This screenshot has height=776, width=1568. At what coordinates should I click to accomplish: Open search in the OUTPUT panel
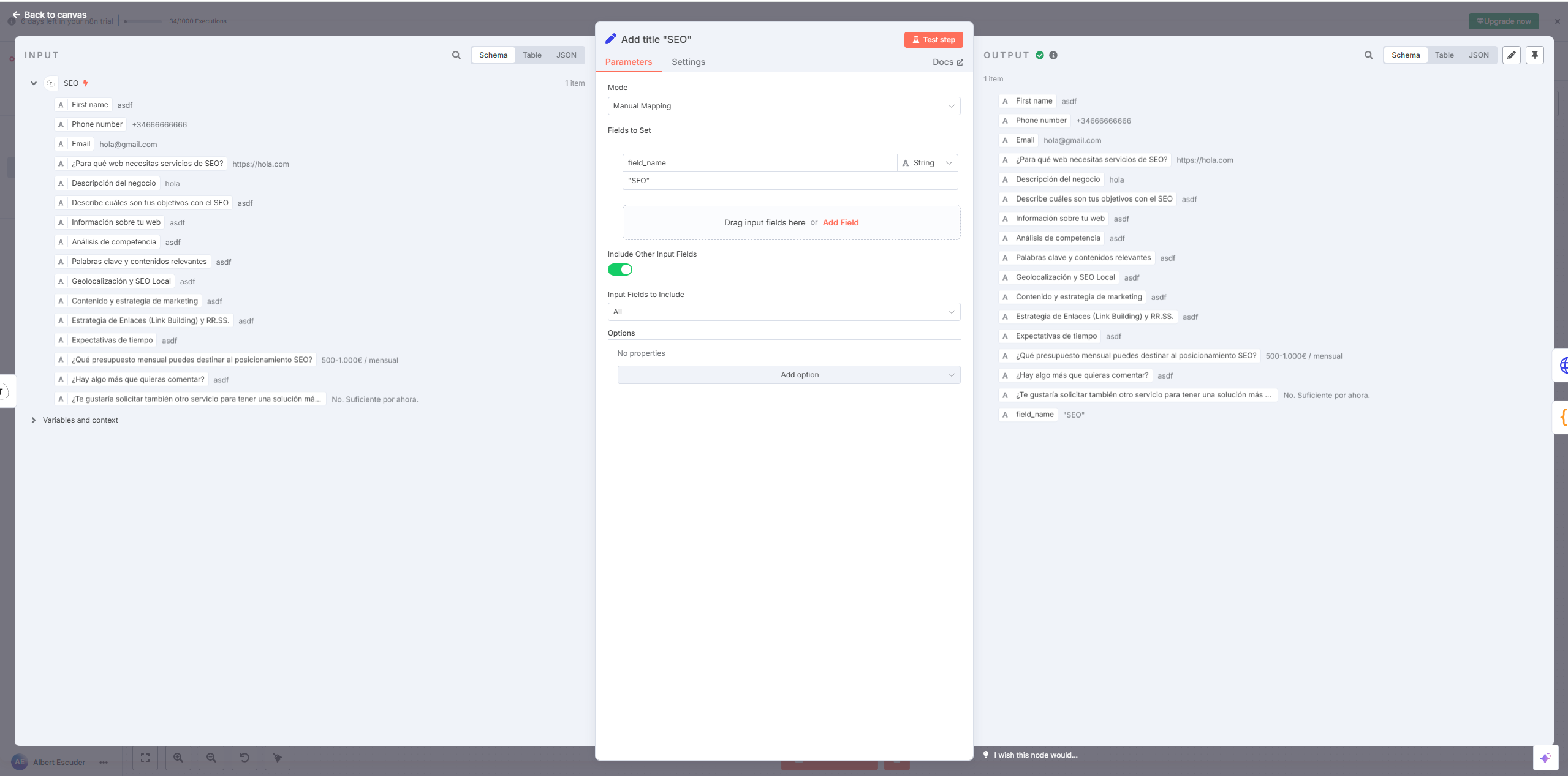pos(1369,55)
